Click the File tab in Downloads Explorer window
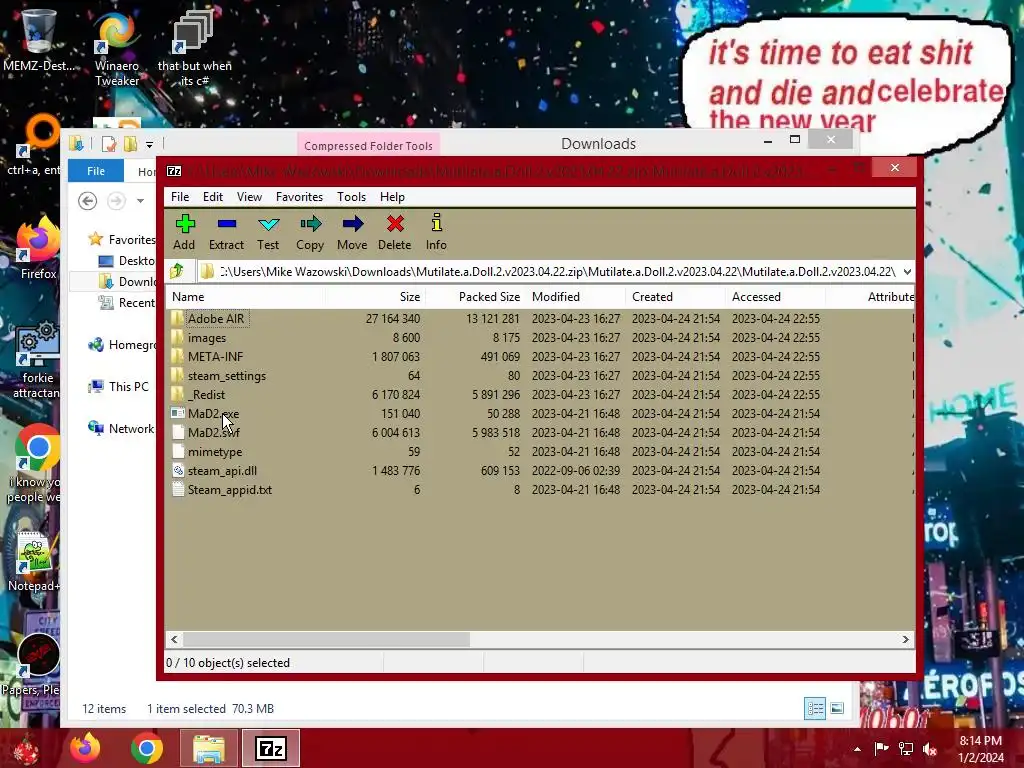The image size is (1024, 768). (96, 170)
